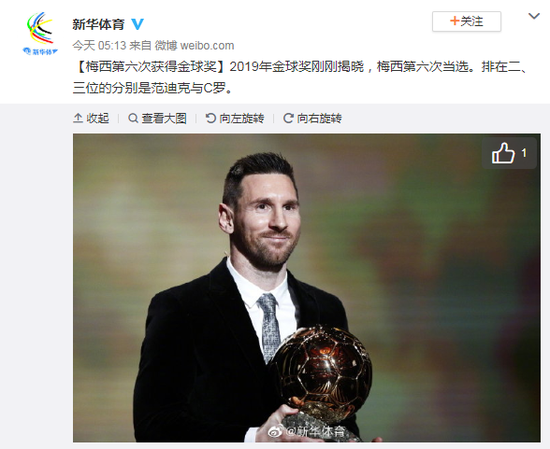Click the orange plus icon in 关注
This screenshot has width=550, height=449.
tap(455, 21)
